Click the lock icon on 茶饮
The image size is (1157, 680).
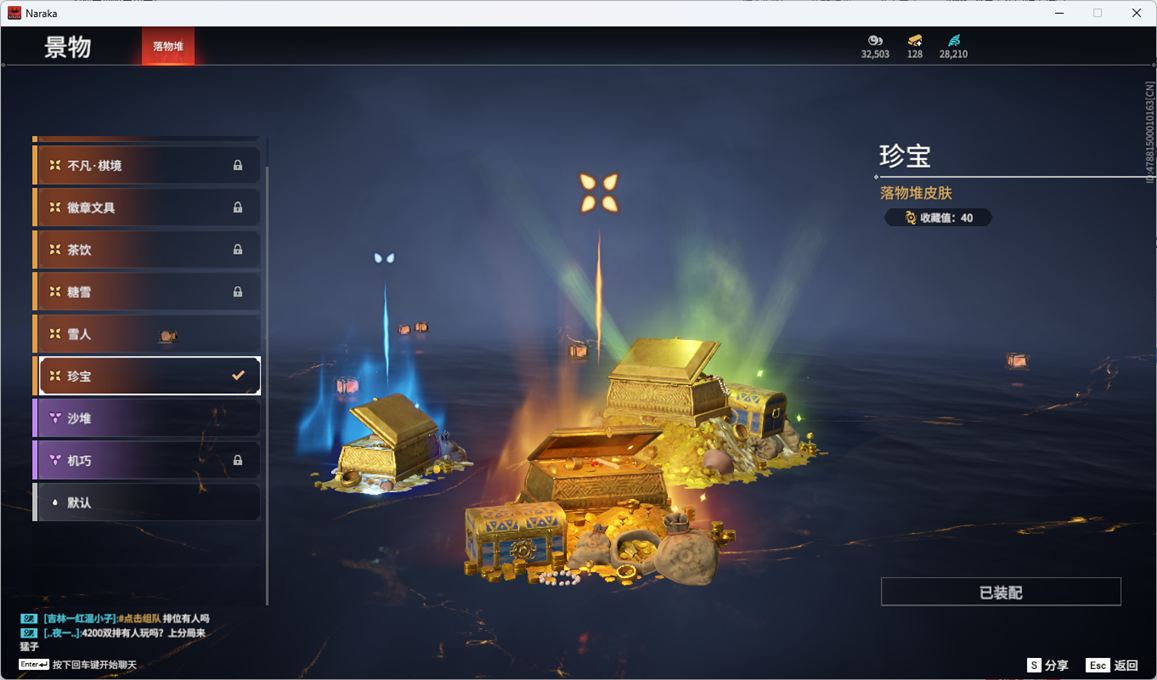coord(238,249)
